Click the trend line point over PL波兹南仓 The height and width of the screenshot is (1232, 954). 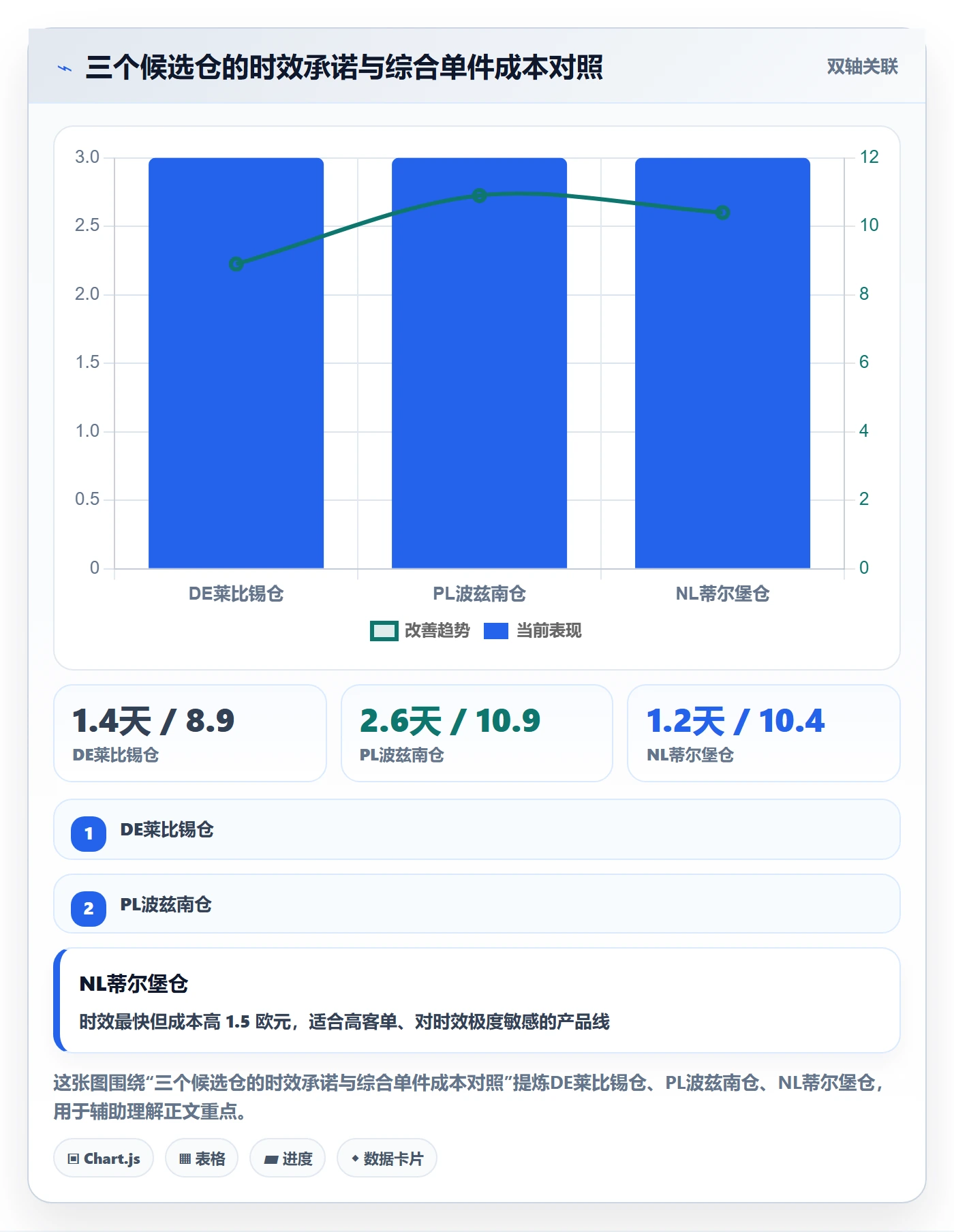pos(480,196)
